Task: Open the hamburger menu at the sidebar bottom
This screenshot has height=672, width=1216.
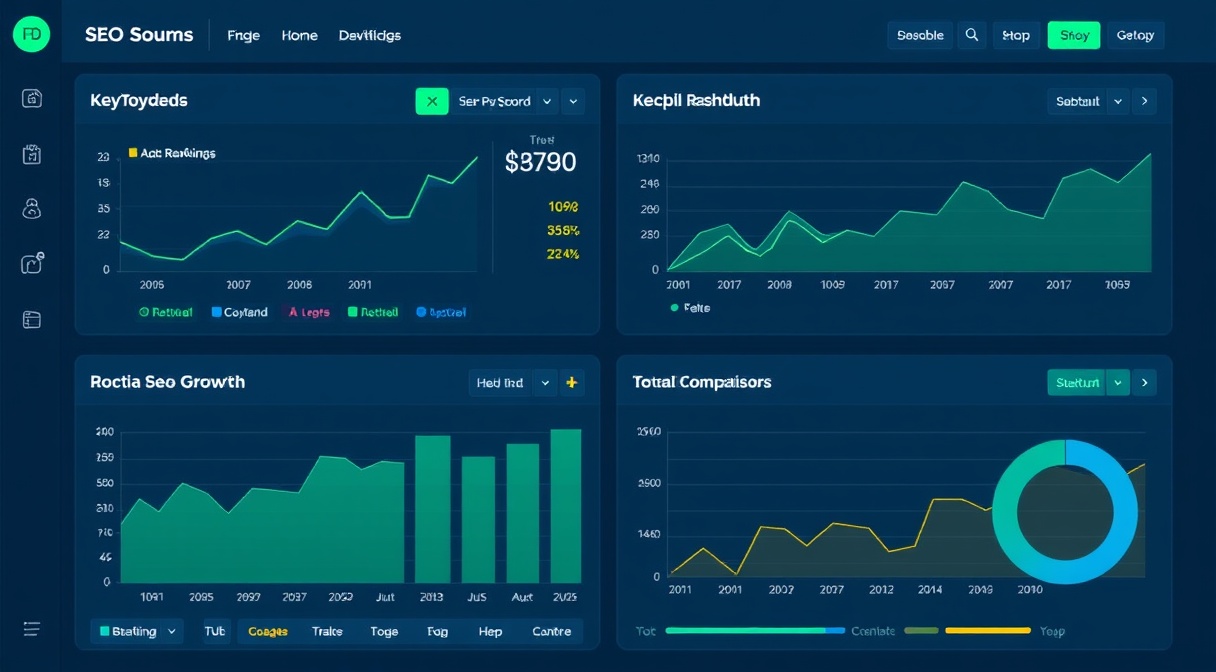Action: point(32,629)
